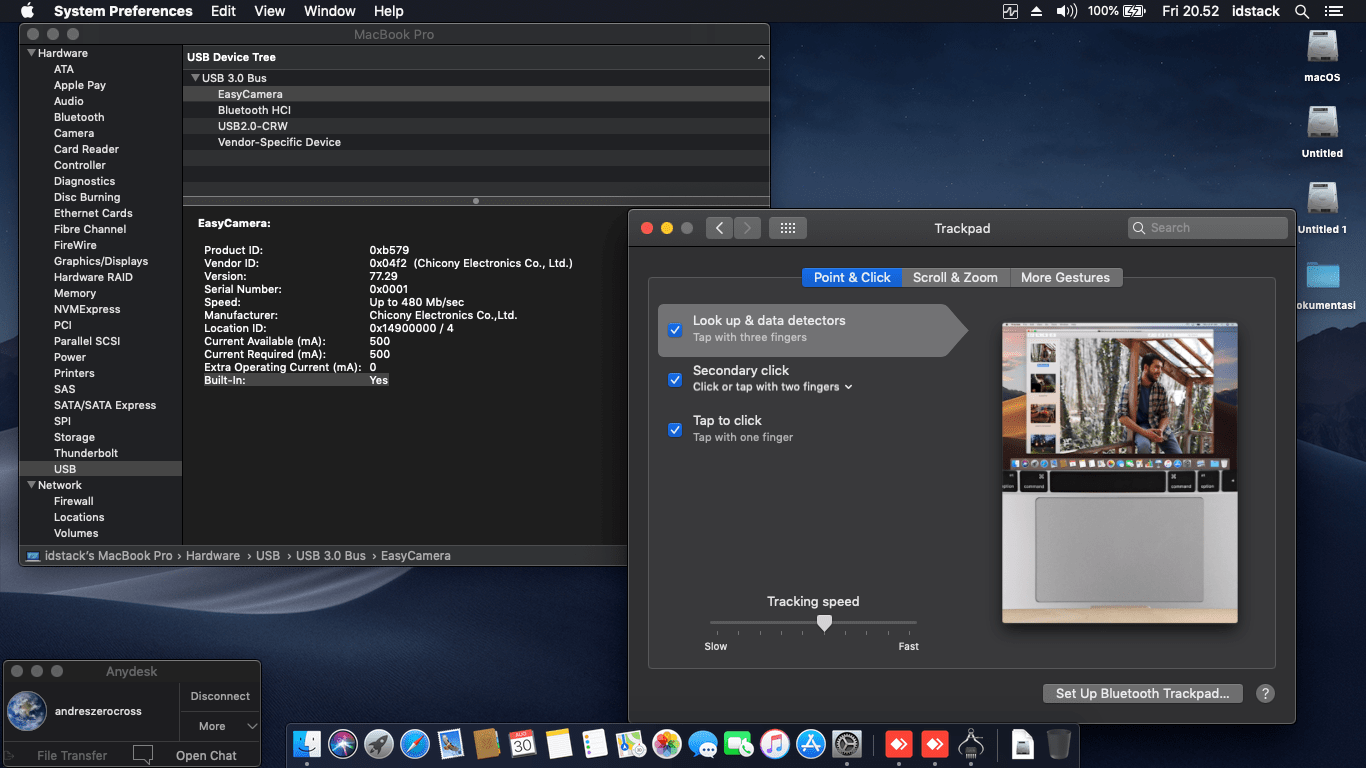
Task: Click USB Device Tree sort chevron
Action: pos(761,57)
